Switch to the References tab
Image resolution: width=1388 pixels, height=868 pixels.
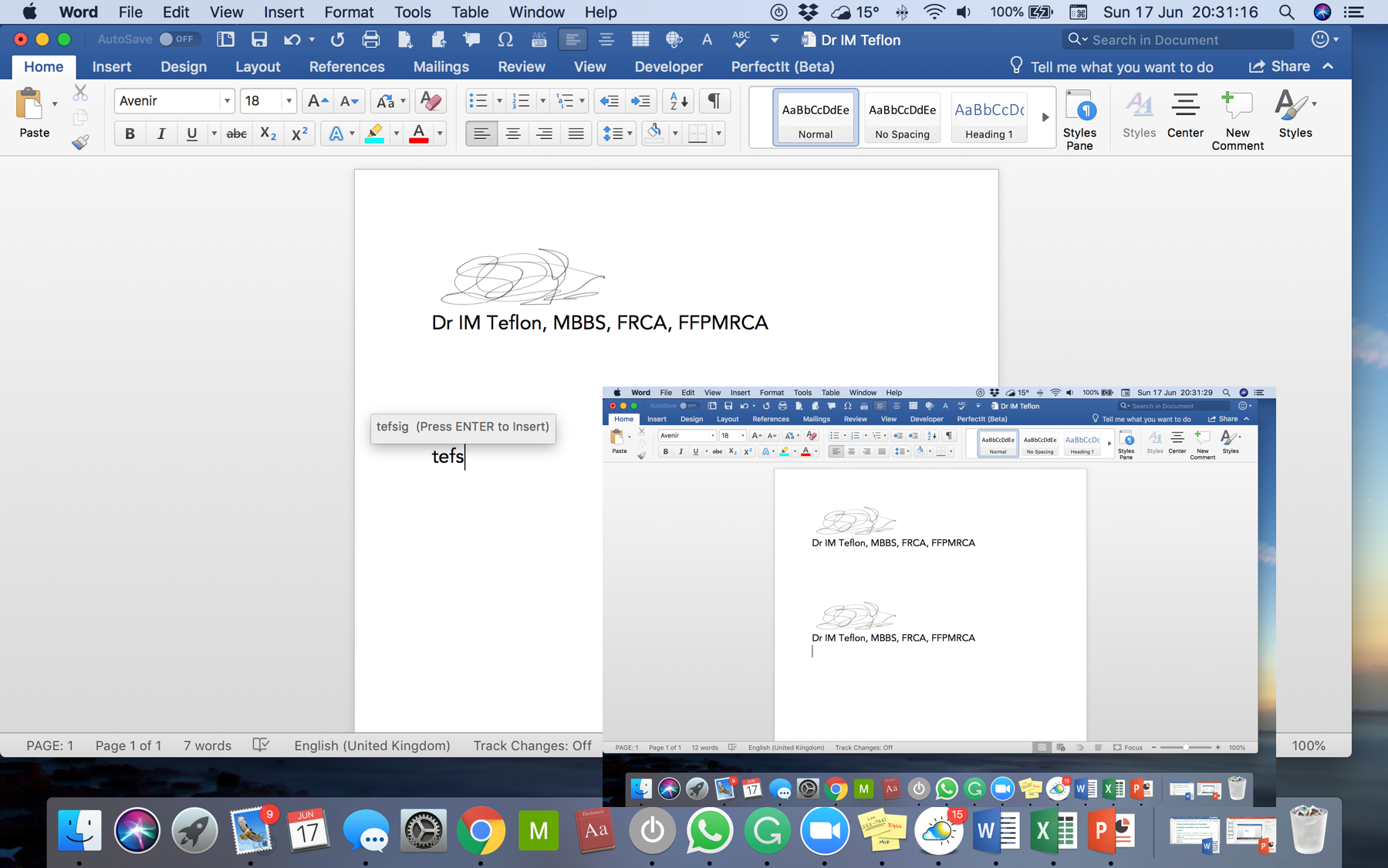click(x=346, y=66)
